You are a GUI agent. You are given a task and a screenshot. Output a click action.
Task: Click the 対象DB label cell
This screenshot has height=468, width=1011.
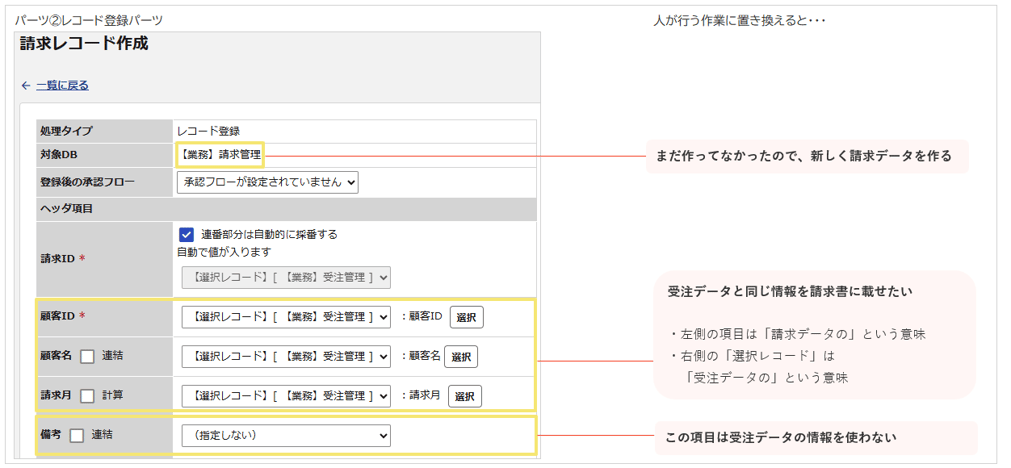(x=104, y=155)
